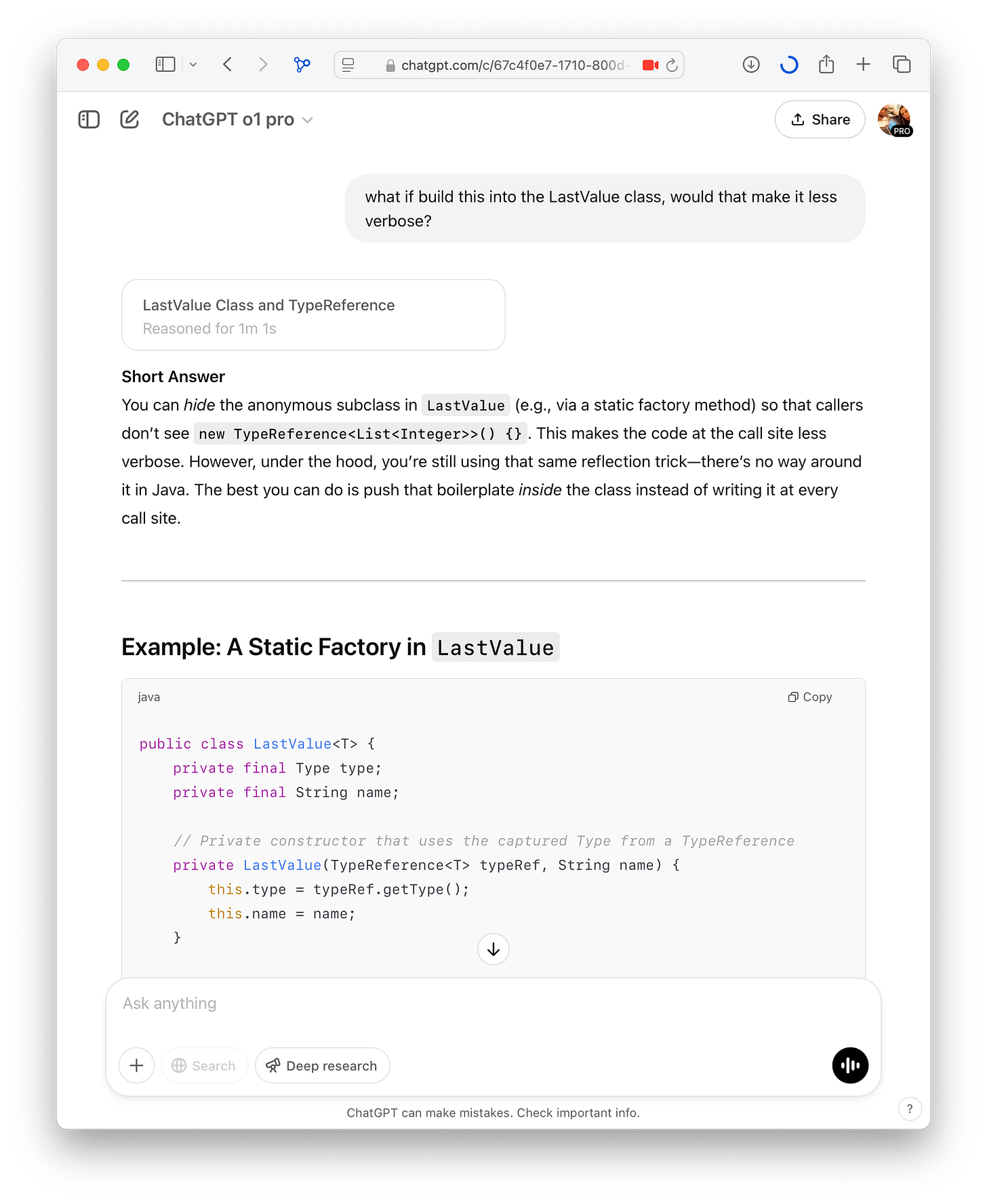The height and width of the screenshot is (1204, 987).
Task: Click the Example: A Static Factory heading
Action: tap(340, 647)
